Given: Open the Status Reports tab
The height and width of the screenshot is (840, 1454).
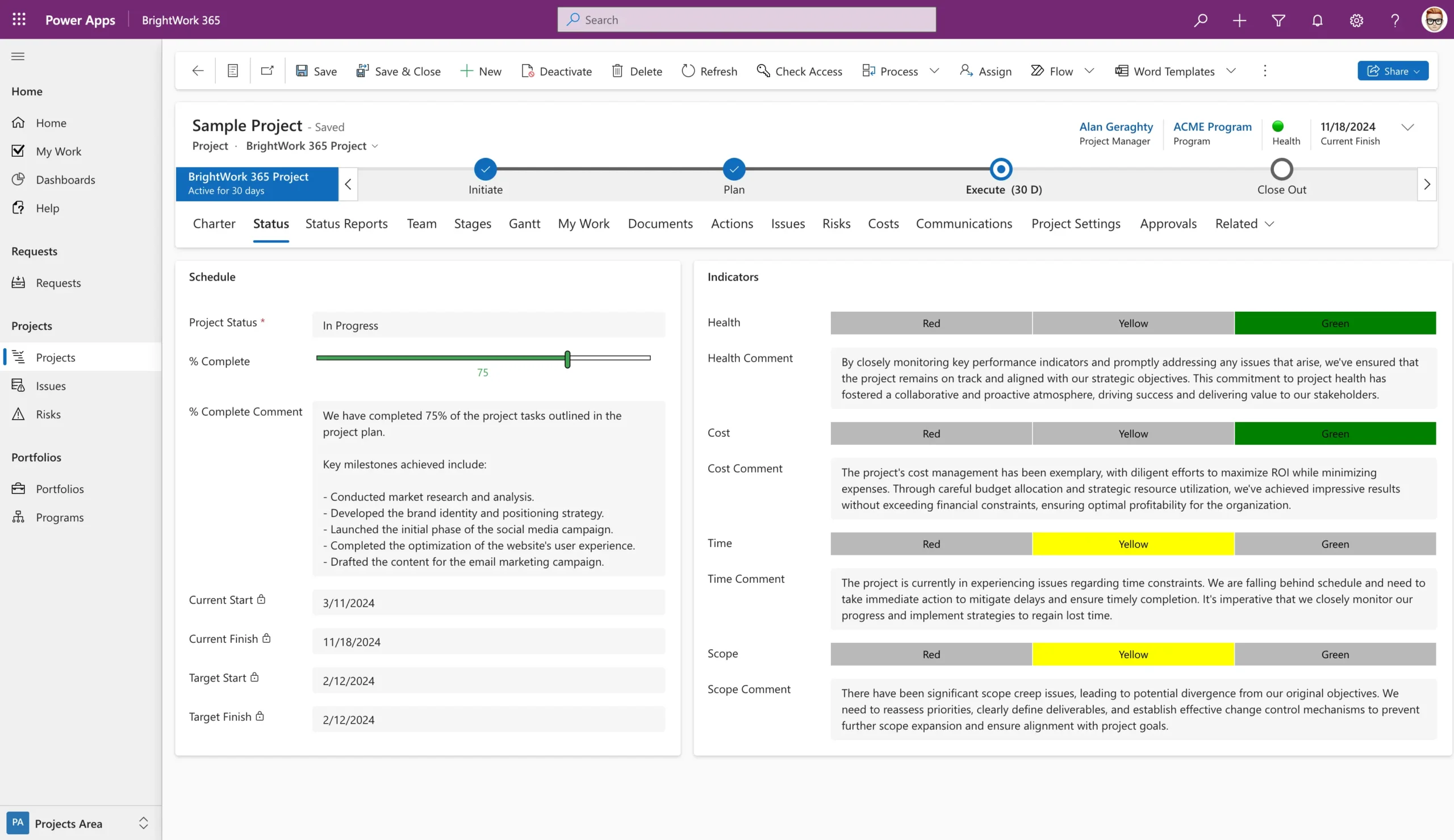Looking at the screenshot, I should pos(346,224).
